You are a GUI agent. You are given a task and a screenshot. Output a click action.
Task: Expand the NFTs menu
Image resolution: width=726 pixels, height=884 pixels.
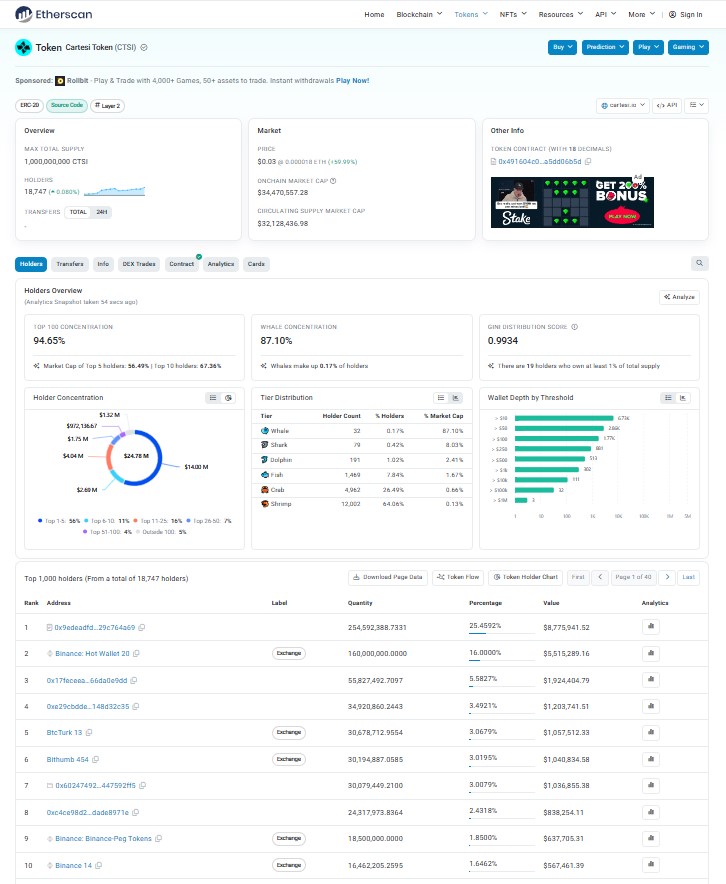(513, 15)
